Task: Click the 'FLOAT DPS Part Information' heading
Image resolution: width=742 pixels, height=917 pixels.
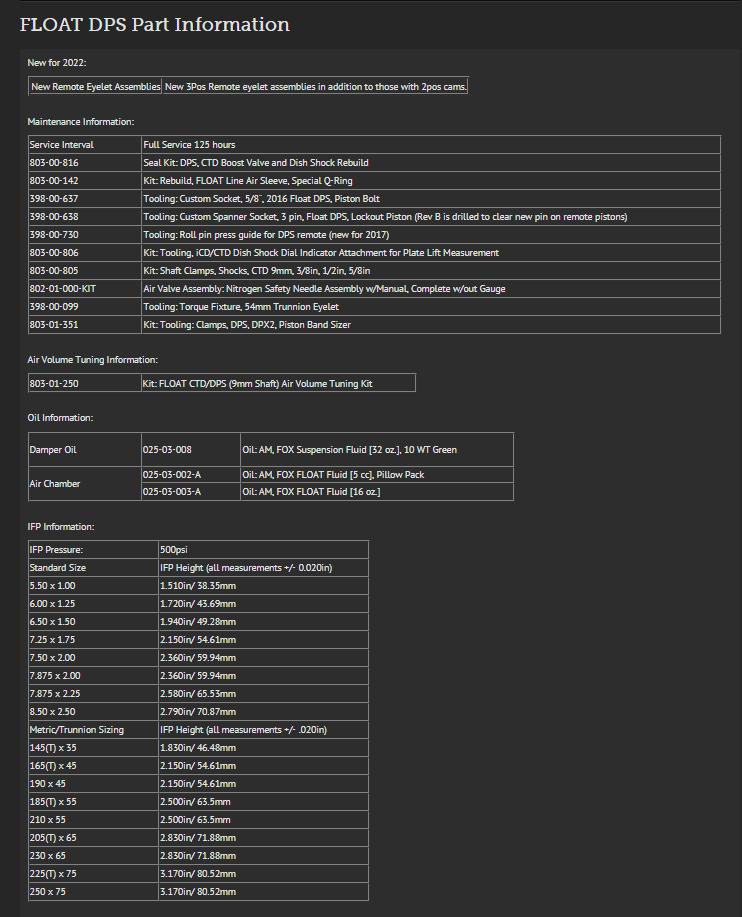Action: click(x=155, y=25)
